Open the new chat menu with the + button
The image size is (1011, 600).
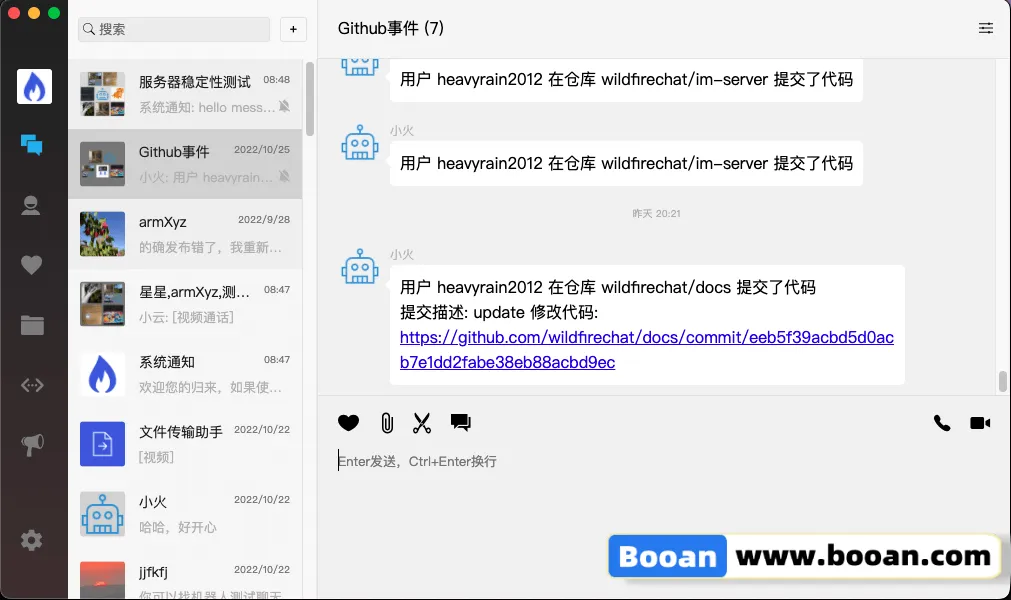click(x=293, y=29)
